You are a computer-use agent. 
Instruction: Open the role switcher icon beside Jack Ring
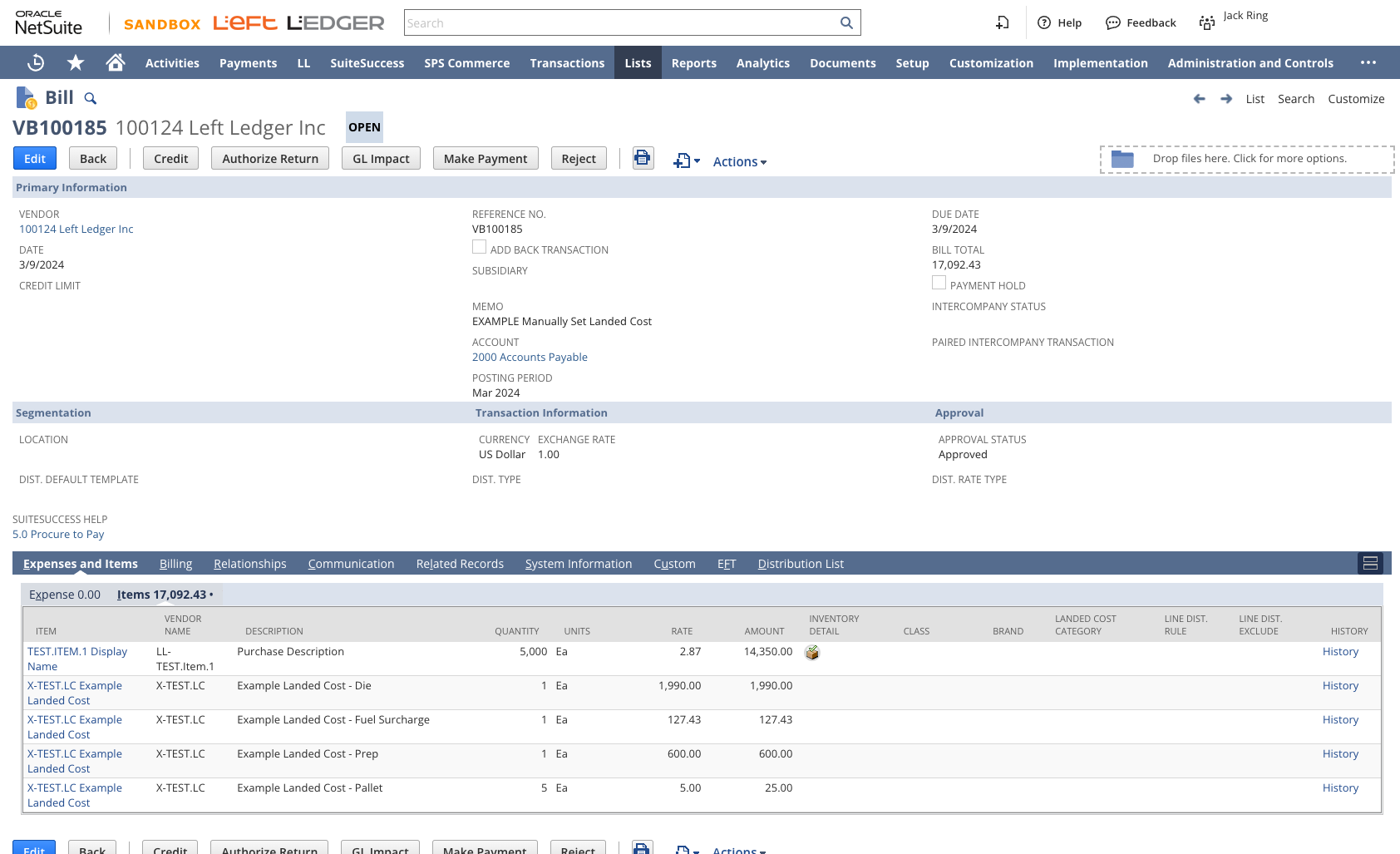pyautogui.click(x=1207, y=22)
